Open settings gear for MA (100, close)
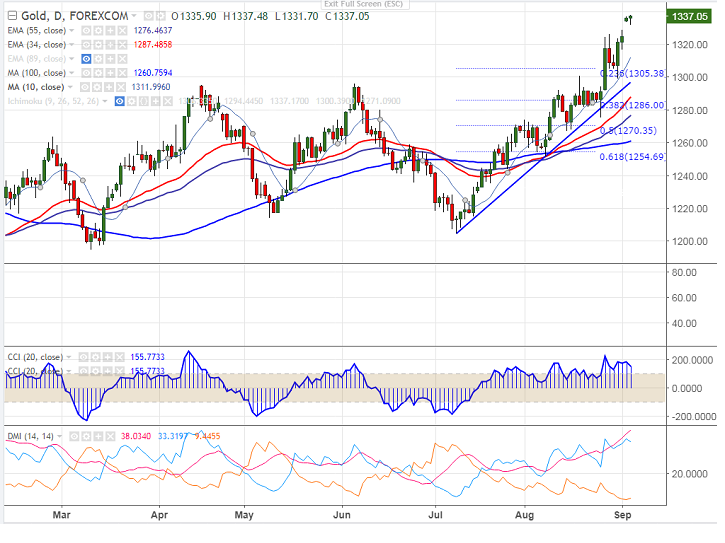 98,73
